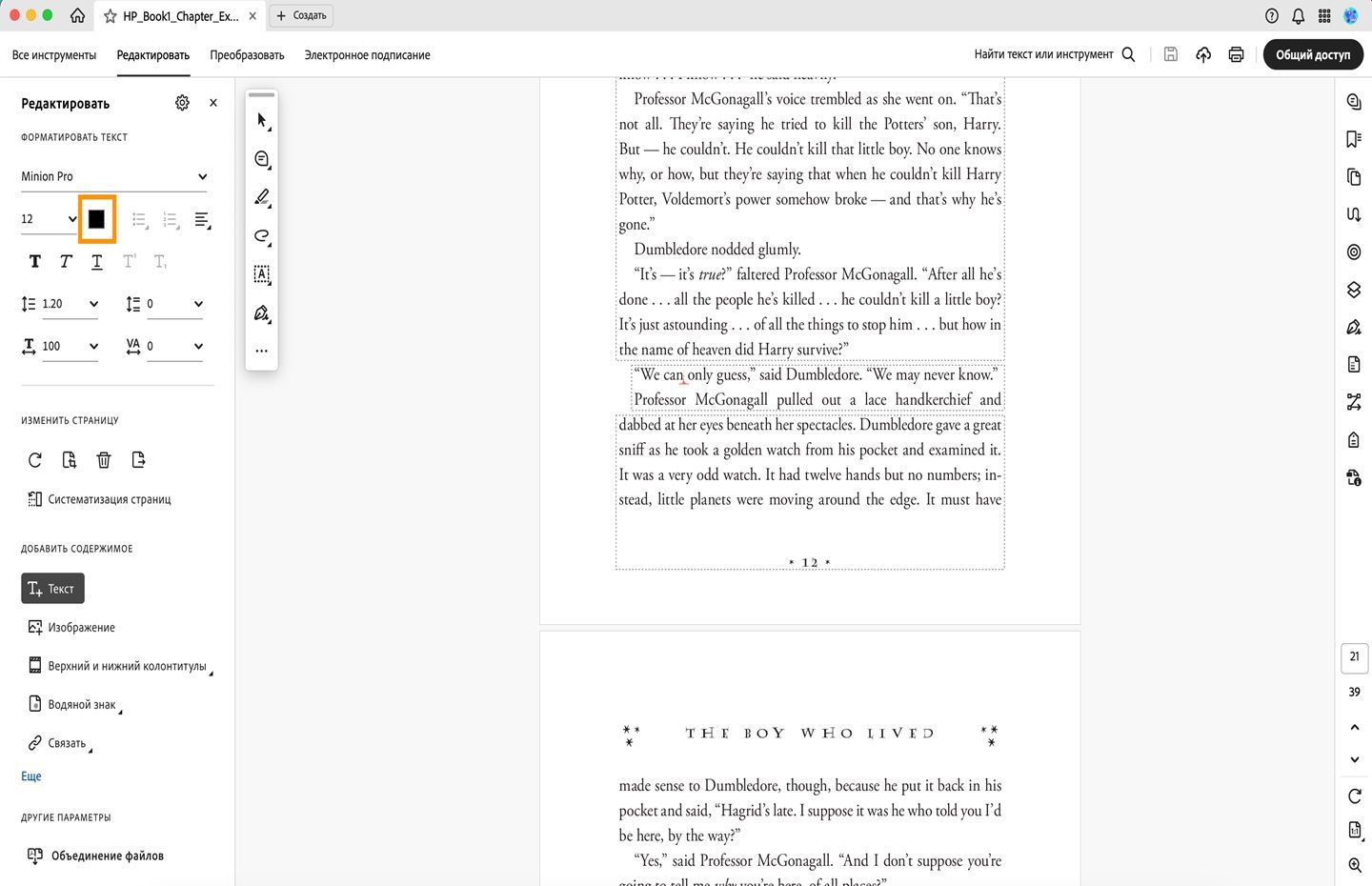Open Верхний и нижний колонтитулы
The height and width of the screenshot is (886, 1372).
coord(120,666)
